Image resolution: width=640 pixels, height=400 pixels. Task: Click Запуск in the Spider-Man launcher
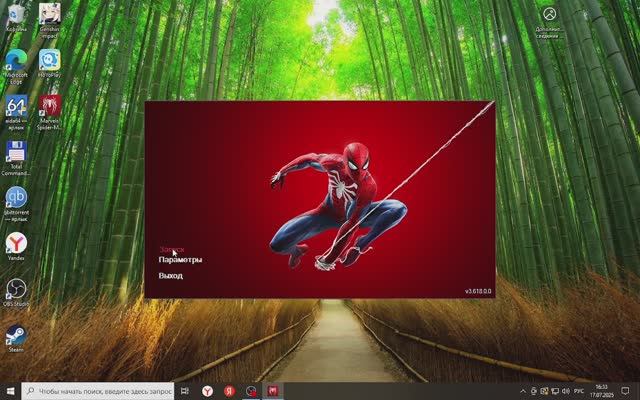tap(172, 249)
